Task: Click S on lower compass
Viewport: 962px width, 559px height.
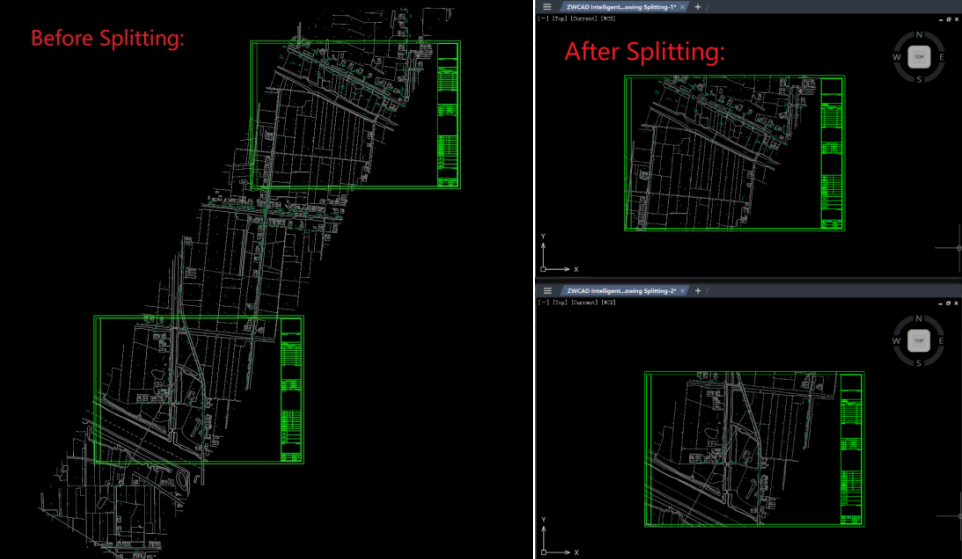Action: point(919,364)
